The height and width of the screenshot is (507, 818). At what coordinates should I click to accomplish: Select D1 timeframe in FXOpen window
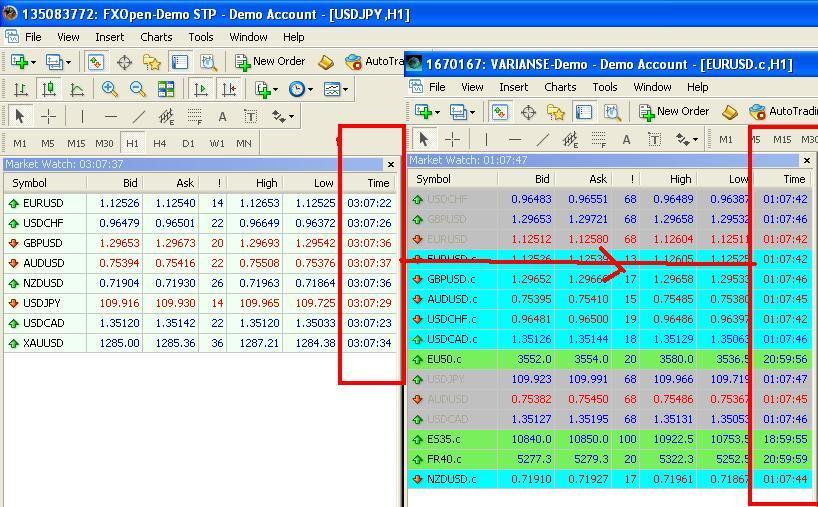tap(188, 143)
